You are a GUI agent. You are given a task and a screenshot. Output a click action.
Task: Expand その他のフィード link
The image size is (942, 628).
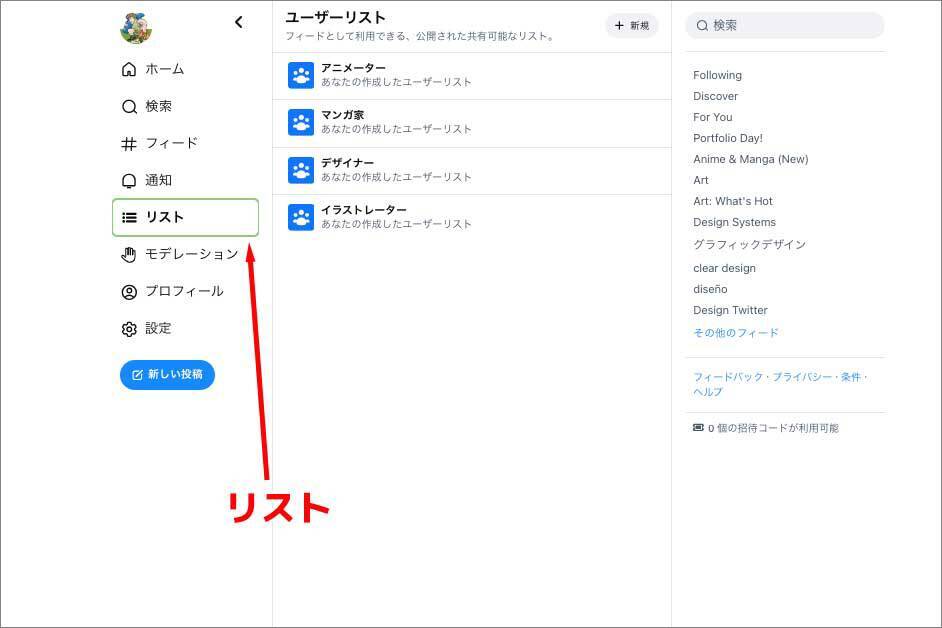coord(735,333)
